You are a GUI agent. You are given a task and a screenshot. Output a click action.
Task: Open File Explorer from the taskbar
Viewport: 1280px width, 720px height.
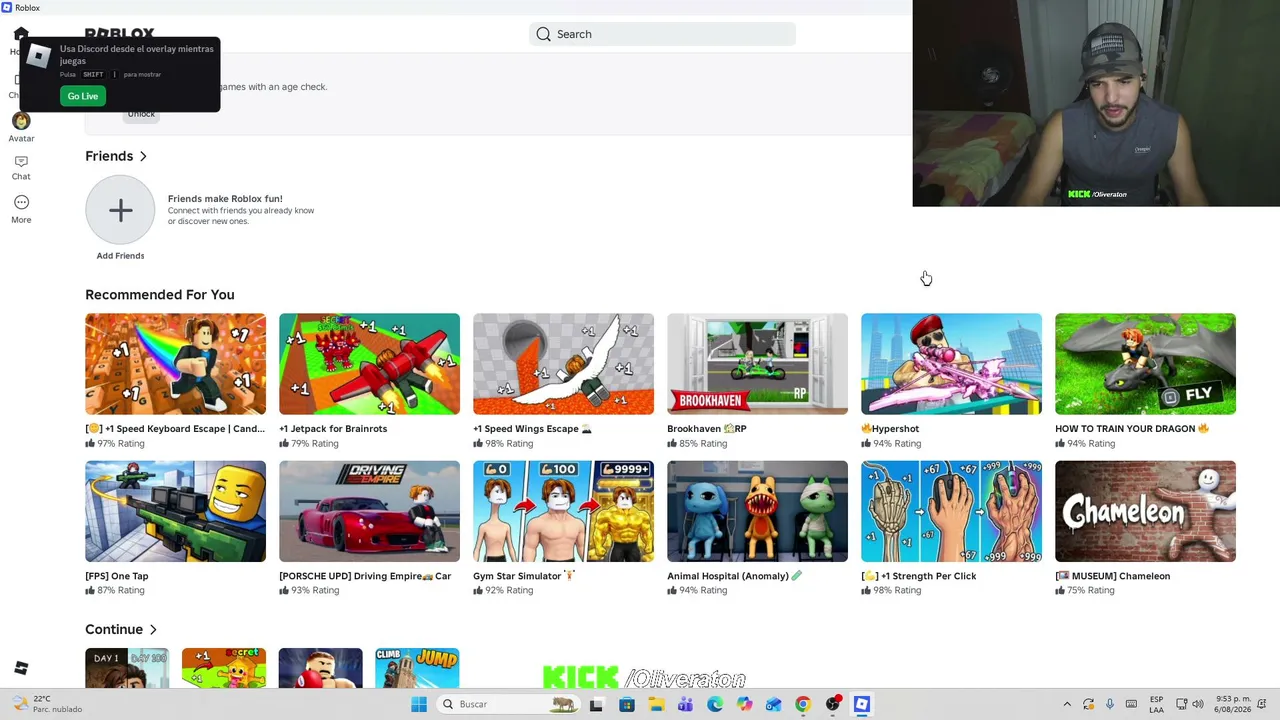656,704
